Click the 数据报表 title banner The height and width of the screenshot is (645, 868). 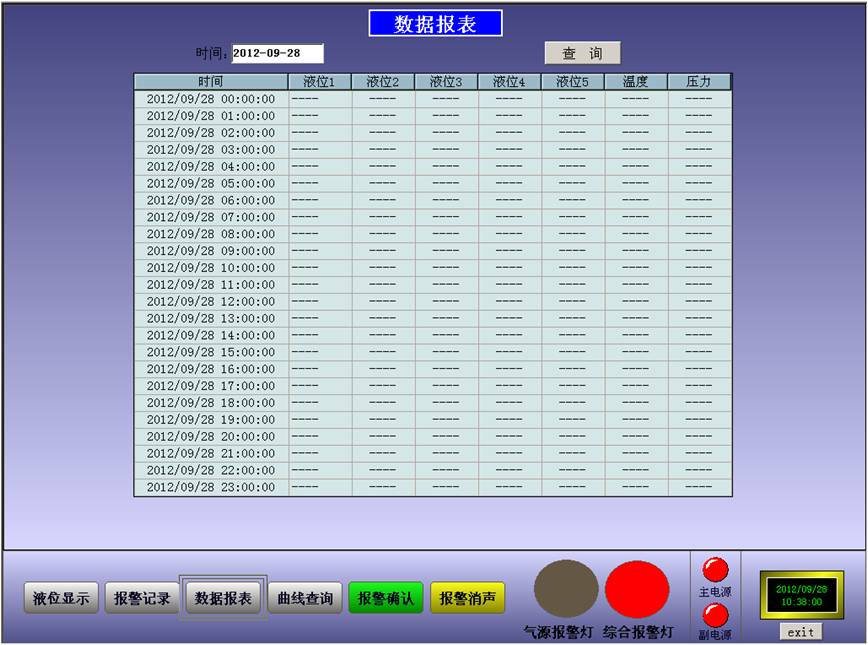(435, 24)
